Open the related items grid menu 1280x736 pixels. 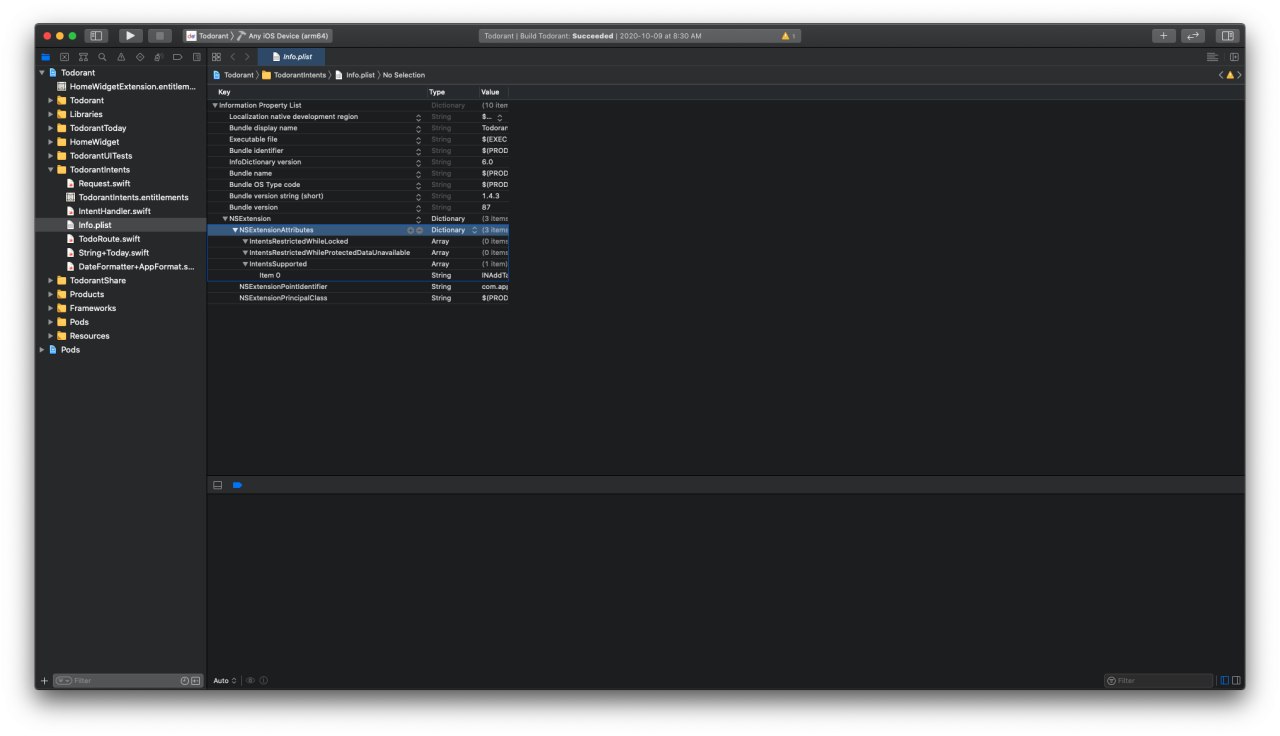[x=216, y=57]
